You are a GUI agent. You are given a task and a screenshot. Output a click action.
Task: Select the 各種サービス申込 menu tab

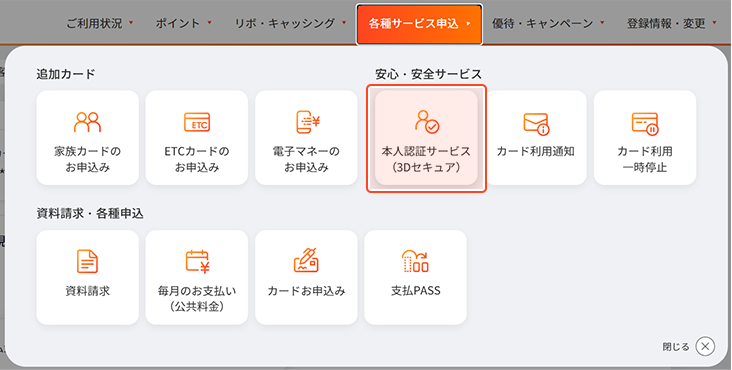pyautogui.click(x=419, y=24)
